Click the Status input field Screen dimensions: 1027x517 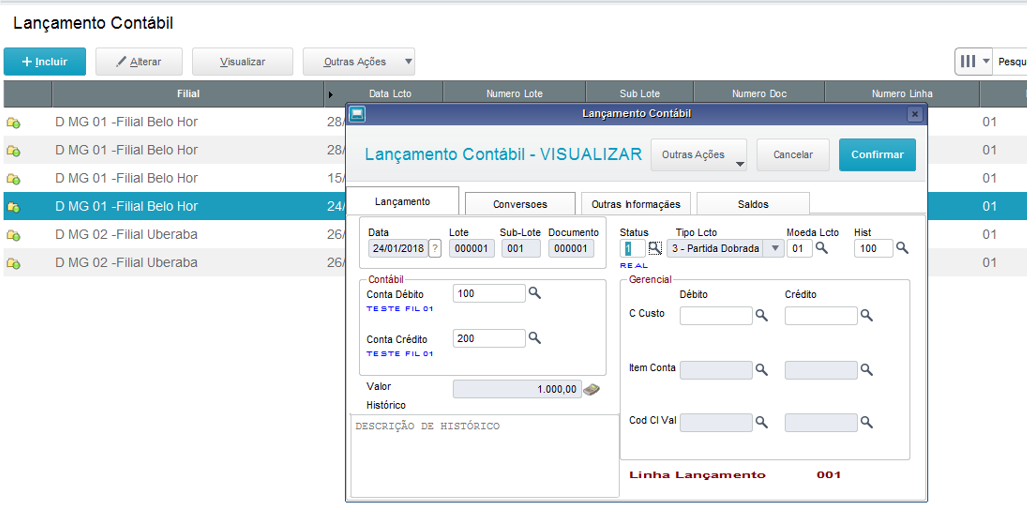tap(632, 248)
